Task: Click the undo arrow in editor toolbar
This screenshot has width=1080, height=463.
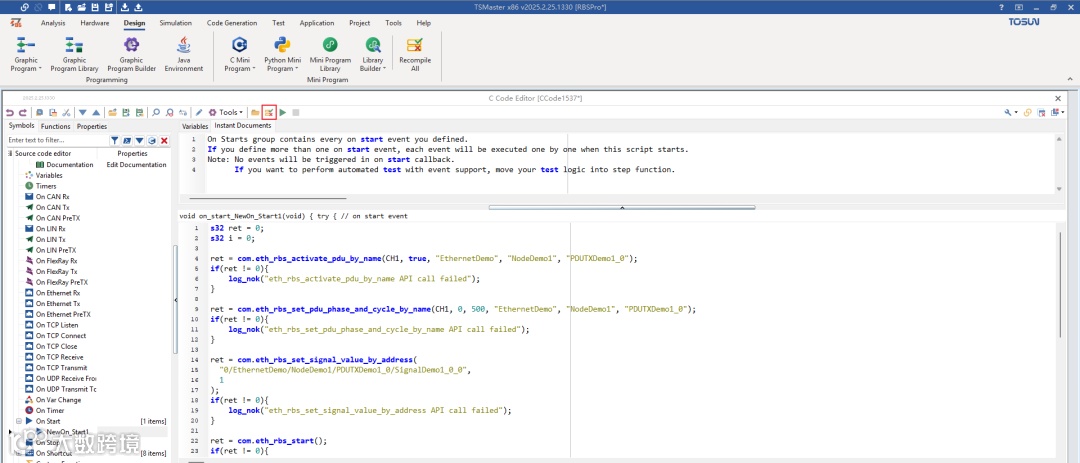Action: point(10,112)
